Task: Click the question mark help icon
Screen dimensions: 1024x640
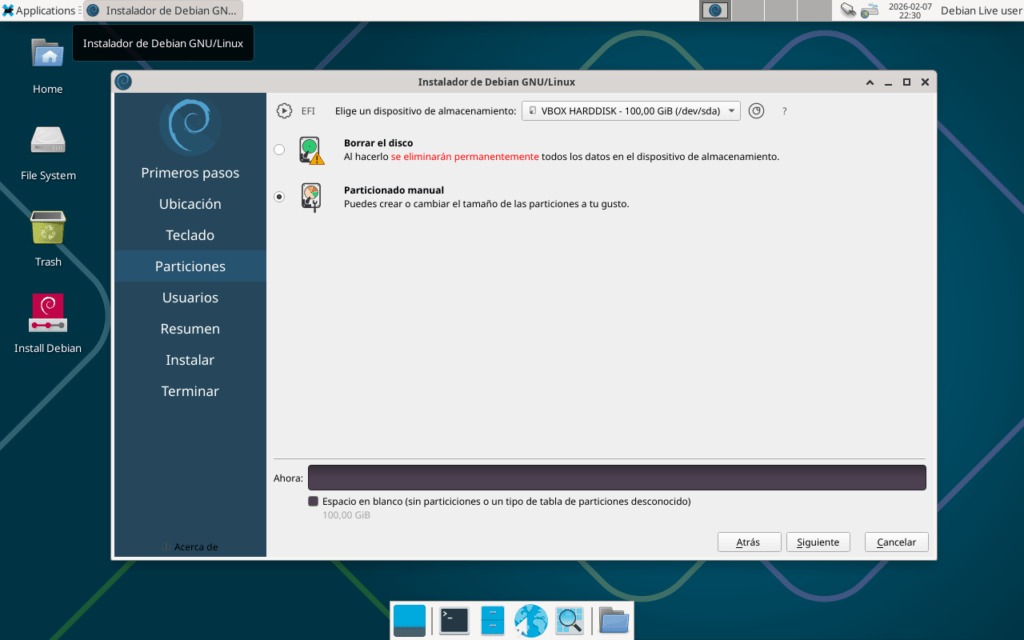Action: [x=784, y=111]
